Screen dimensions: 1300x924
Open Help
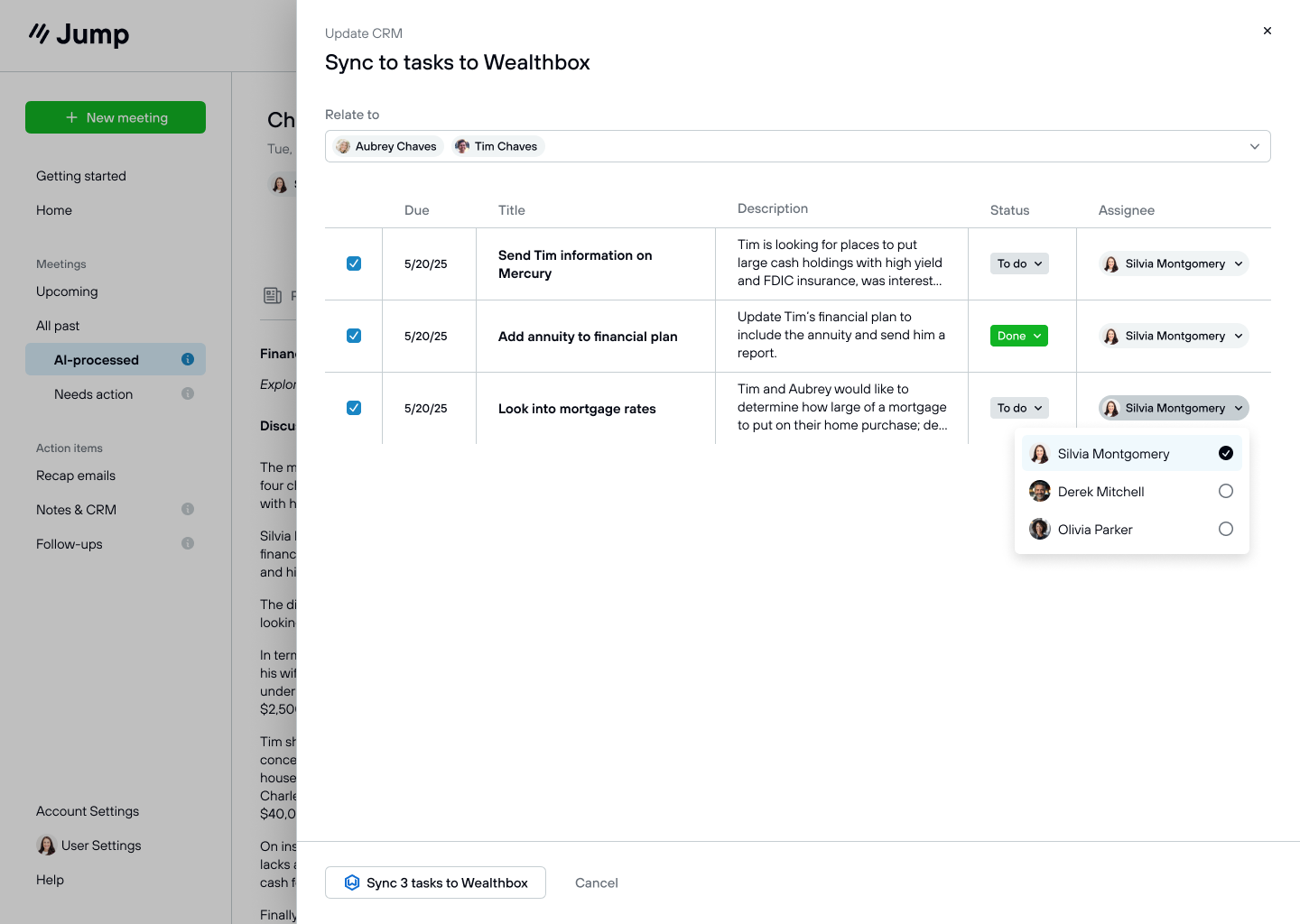50,880
